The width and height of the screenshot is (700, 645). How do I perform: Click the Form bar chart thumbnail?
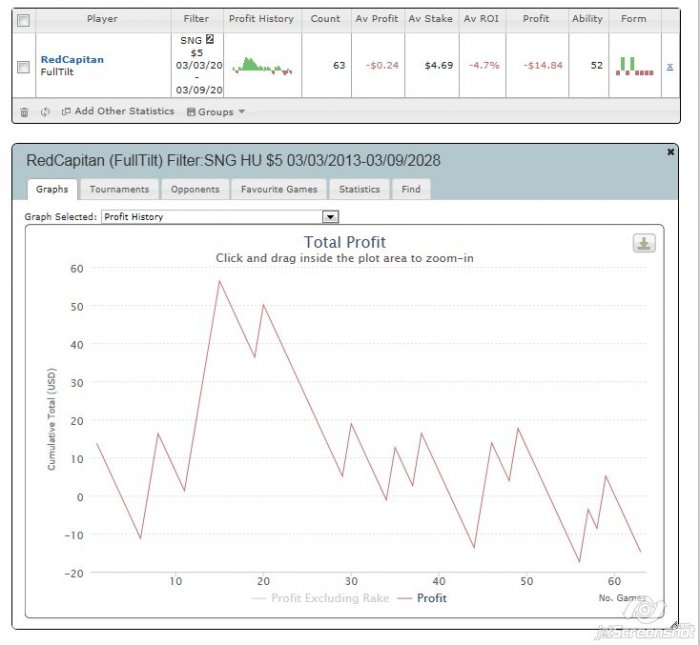point(634,66)
